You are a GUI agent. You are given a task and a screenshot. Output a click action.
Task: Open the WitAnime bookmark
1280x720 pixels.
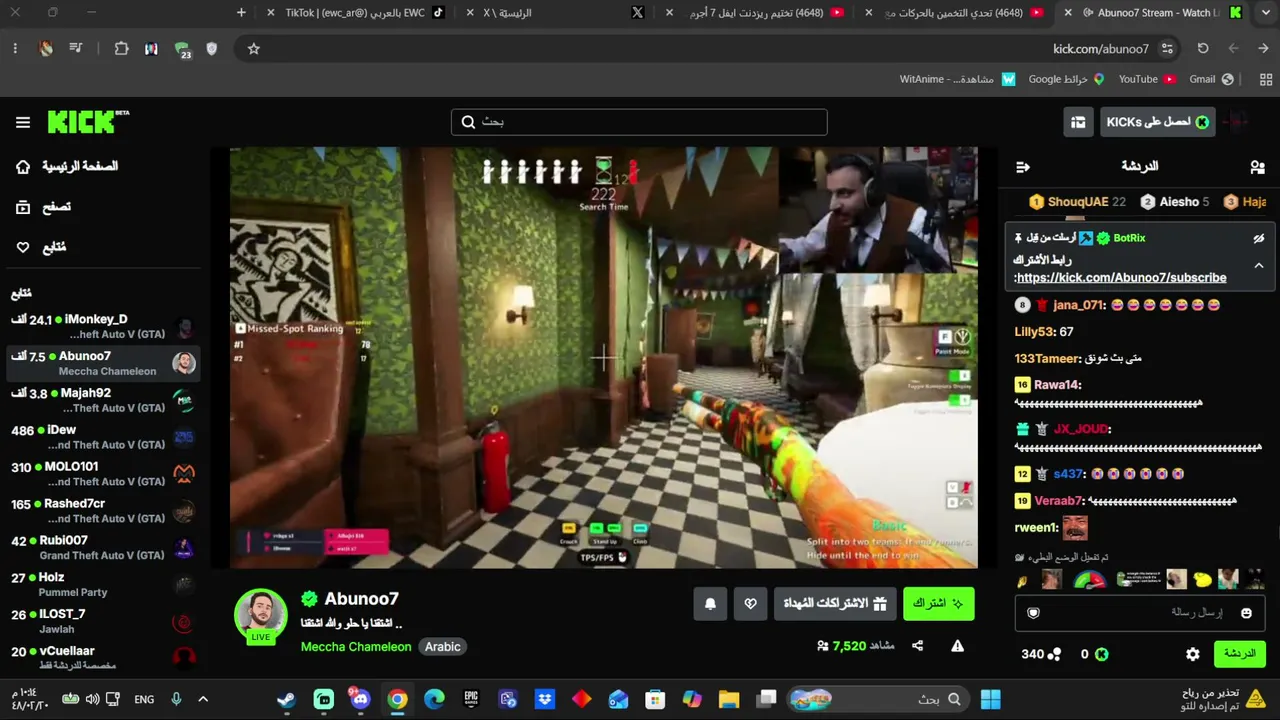pos(957,79)
